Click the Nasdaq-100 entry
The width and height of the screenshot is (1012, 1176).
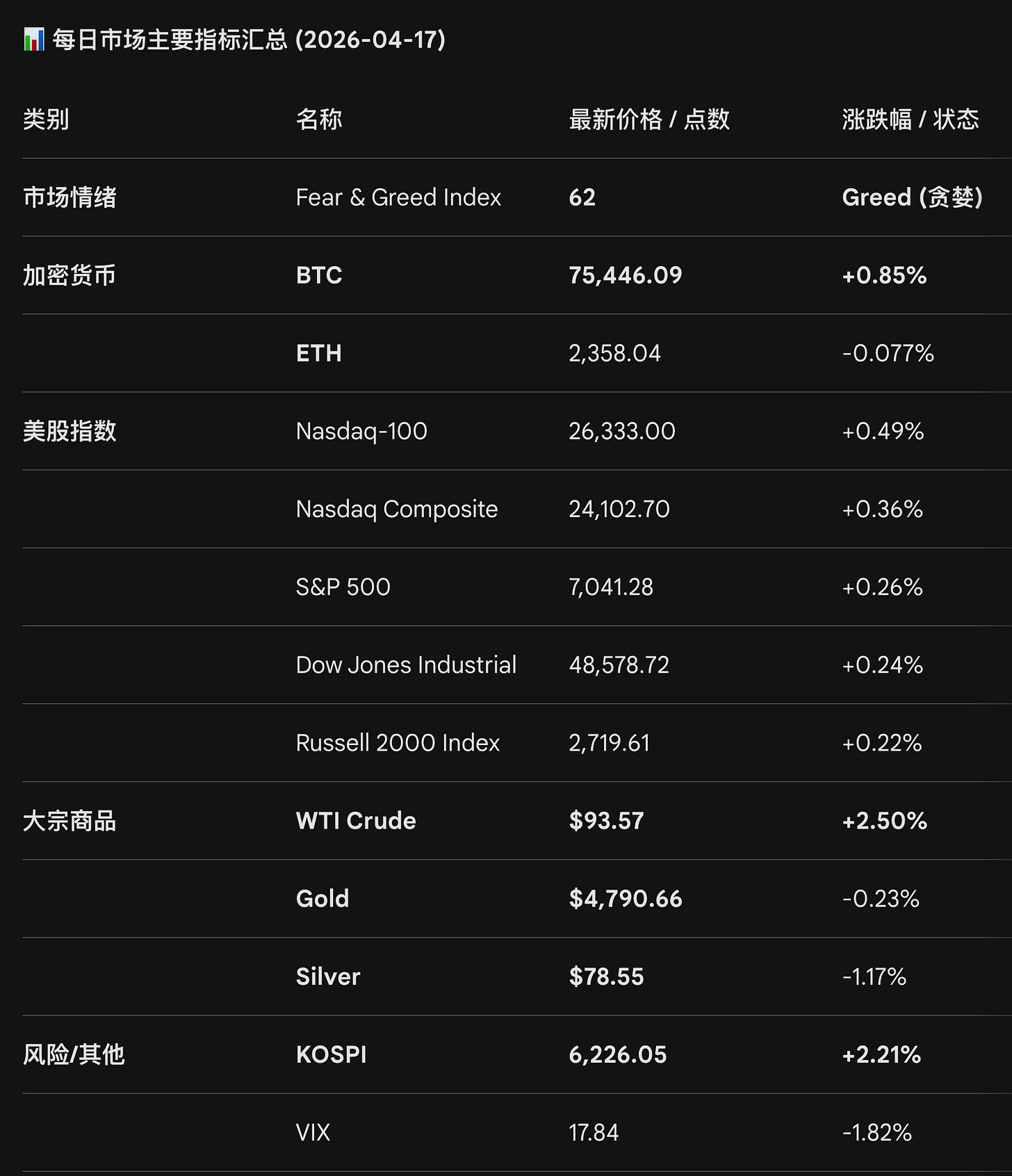(x=361, y=431)
